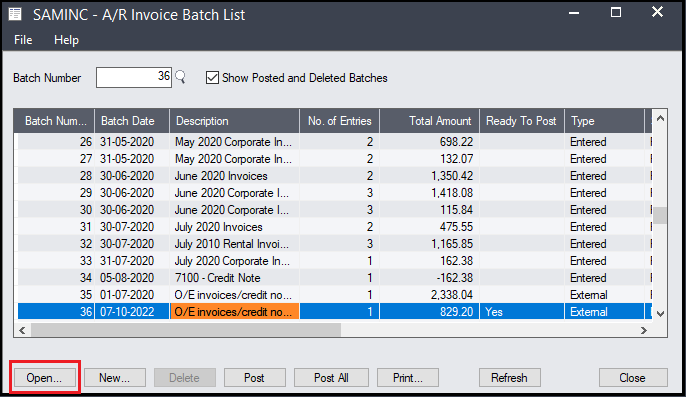
Task: Click the Ready To Post column header
Action: pyautogui.click(x=522, y=121)
